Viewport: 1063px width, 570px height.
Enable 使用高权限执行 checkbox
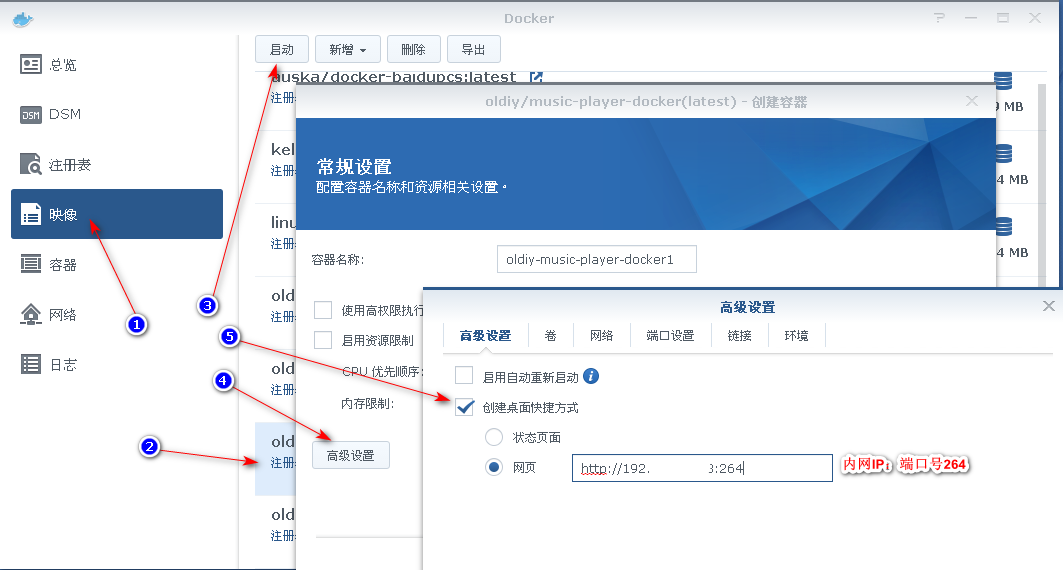click(323, 310)
